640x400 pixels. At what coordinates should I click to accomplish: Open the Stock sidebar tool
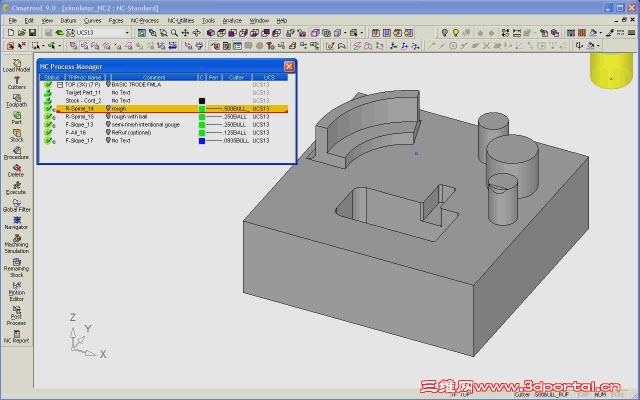click(x=16, y=136)
